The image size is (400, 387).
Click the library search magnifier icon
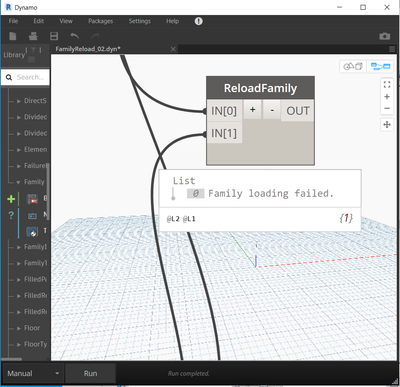pyautogui.click(x=9, y=77)
